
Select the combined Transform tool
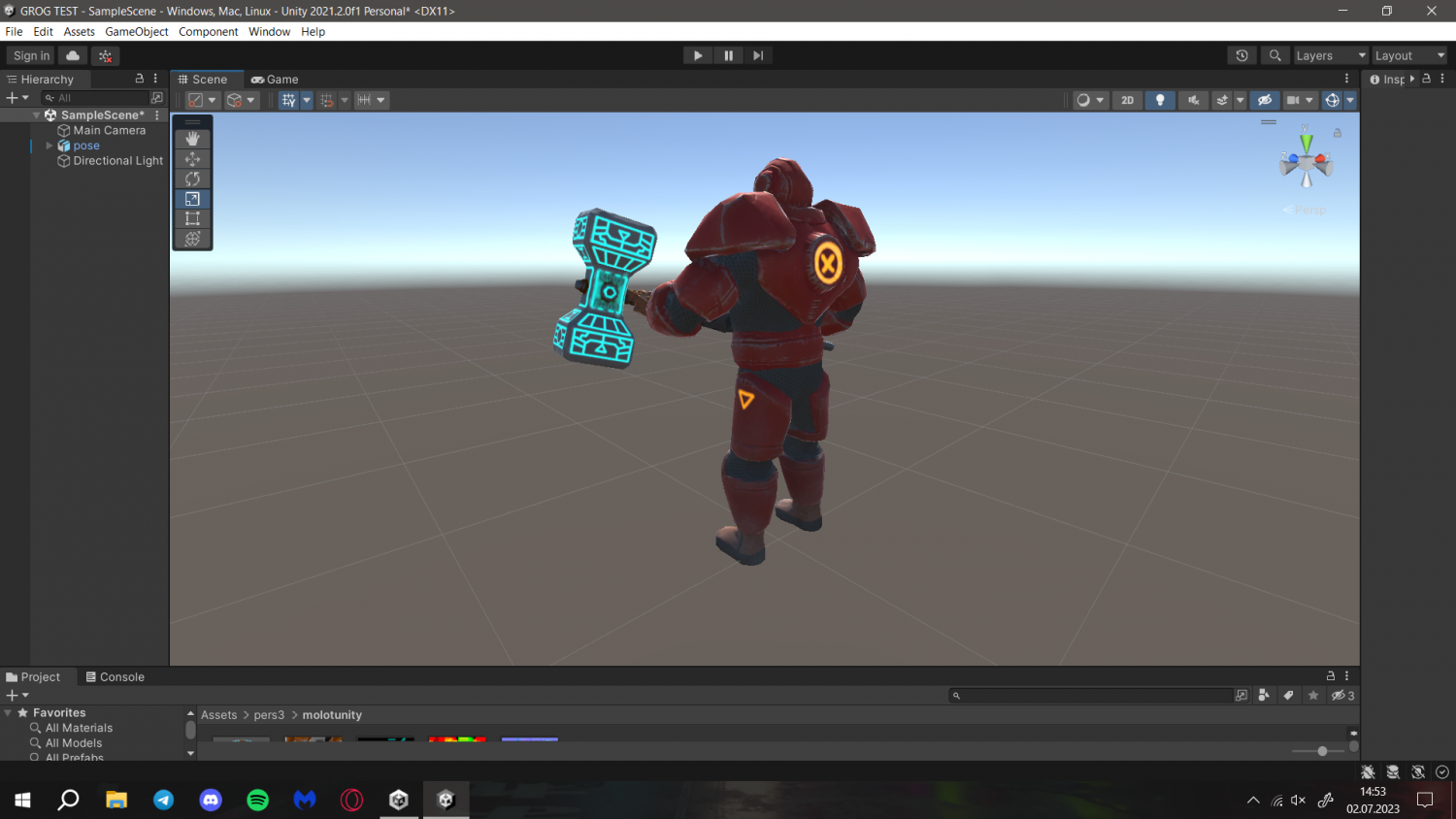[192, 239]
